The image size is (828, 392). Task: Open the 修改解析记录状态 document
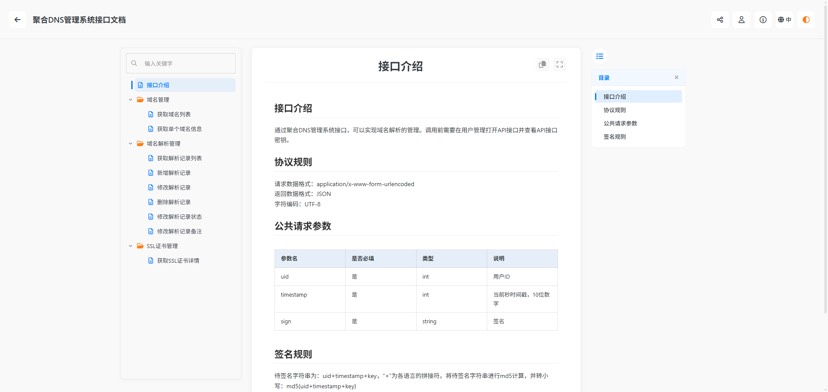180,217
